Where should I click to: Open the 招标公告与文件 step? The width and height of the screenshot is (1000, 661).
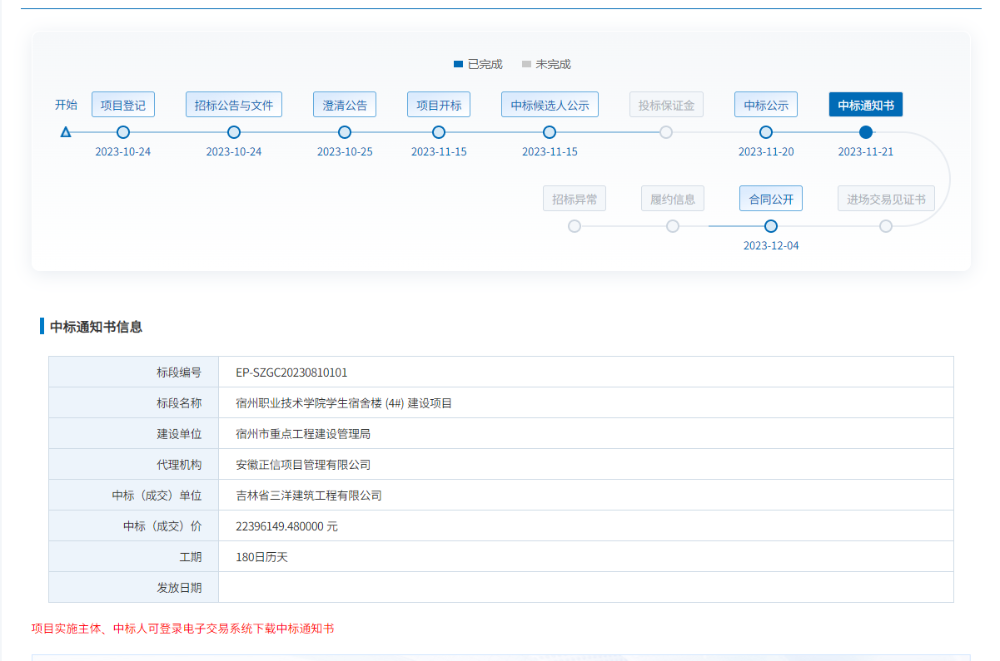pos(234,105)
